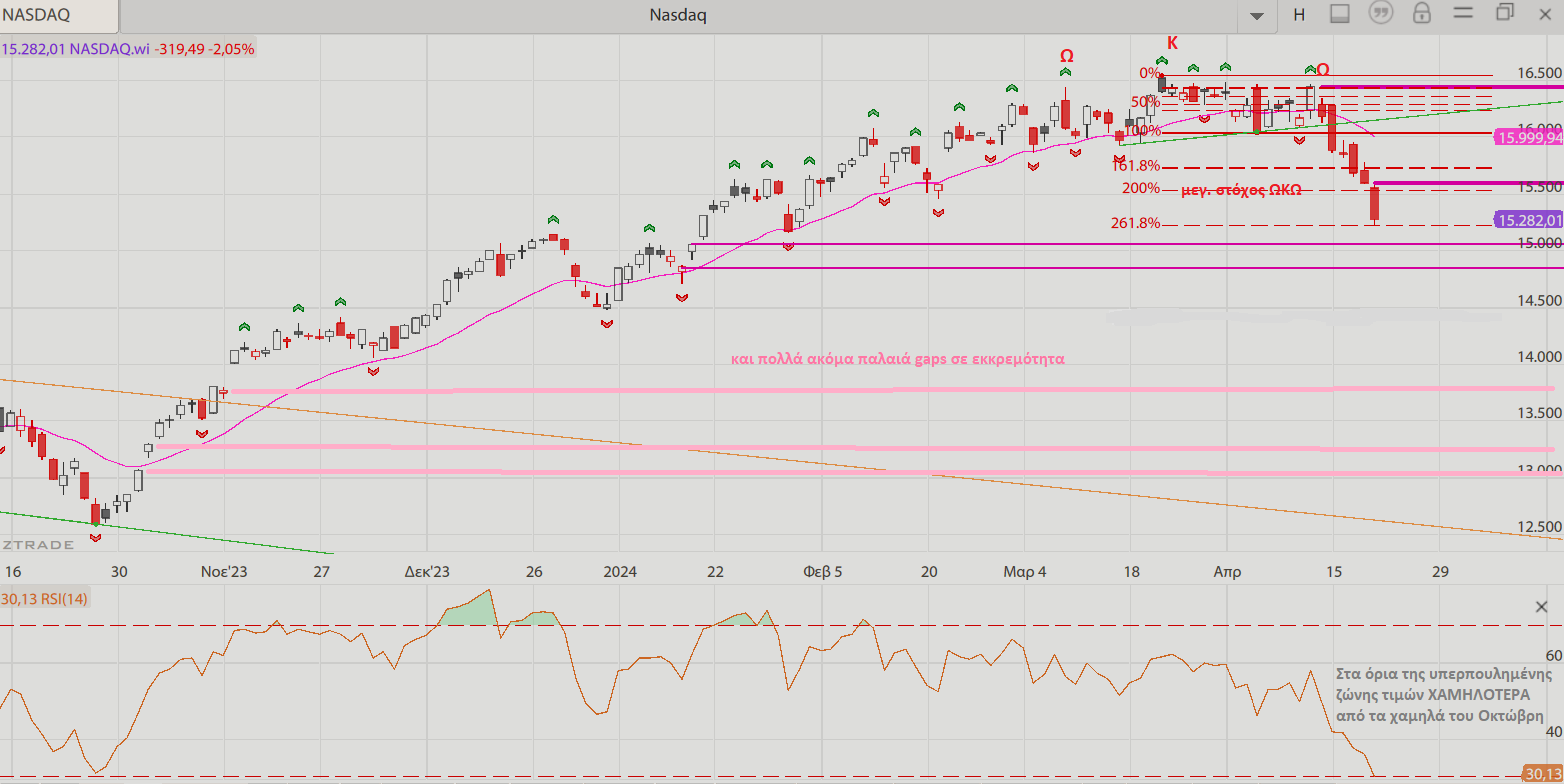
Task: Click the 'Απρ' date axis label
Action: pos(1227,572)
